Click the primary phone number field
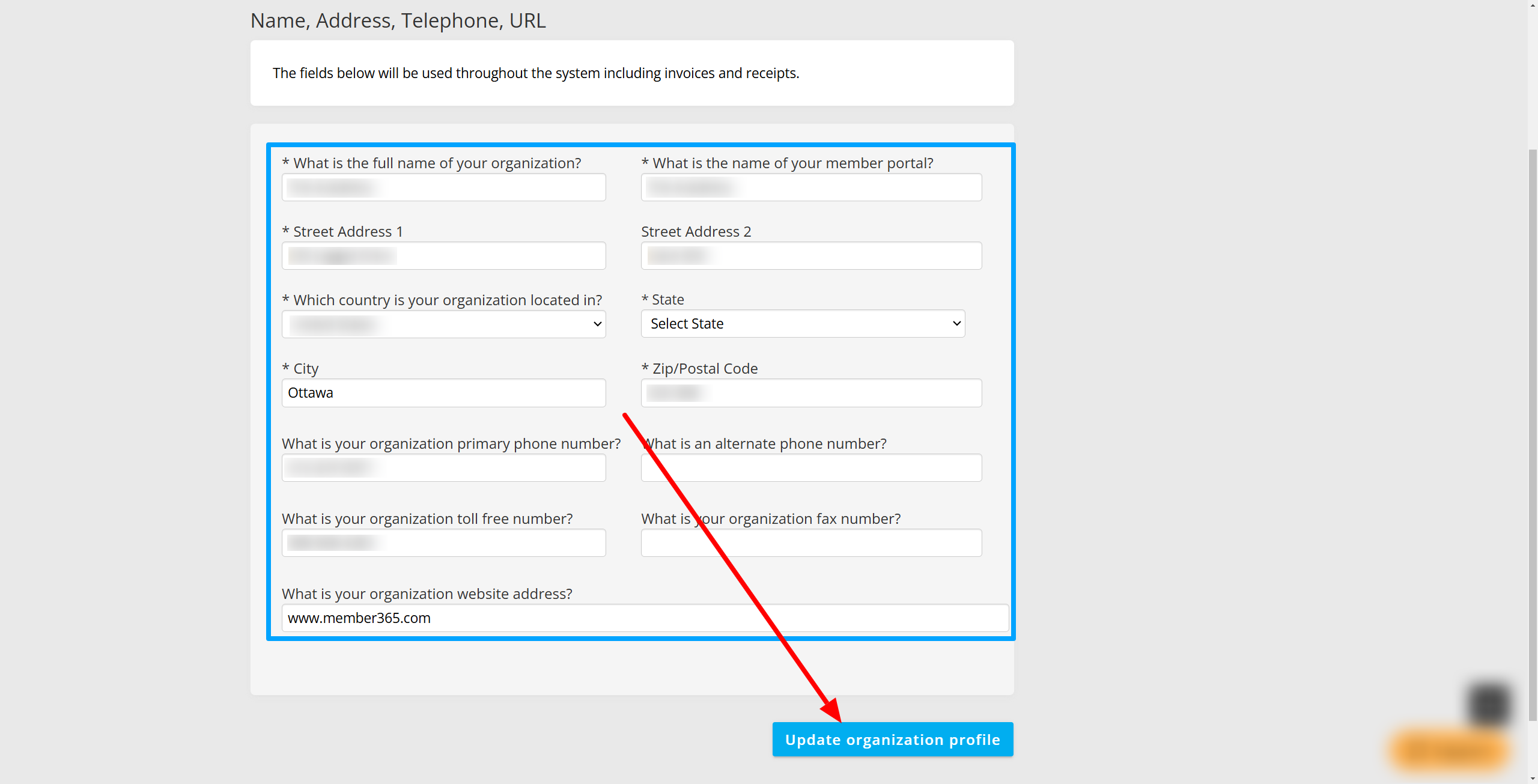 444,468
